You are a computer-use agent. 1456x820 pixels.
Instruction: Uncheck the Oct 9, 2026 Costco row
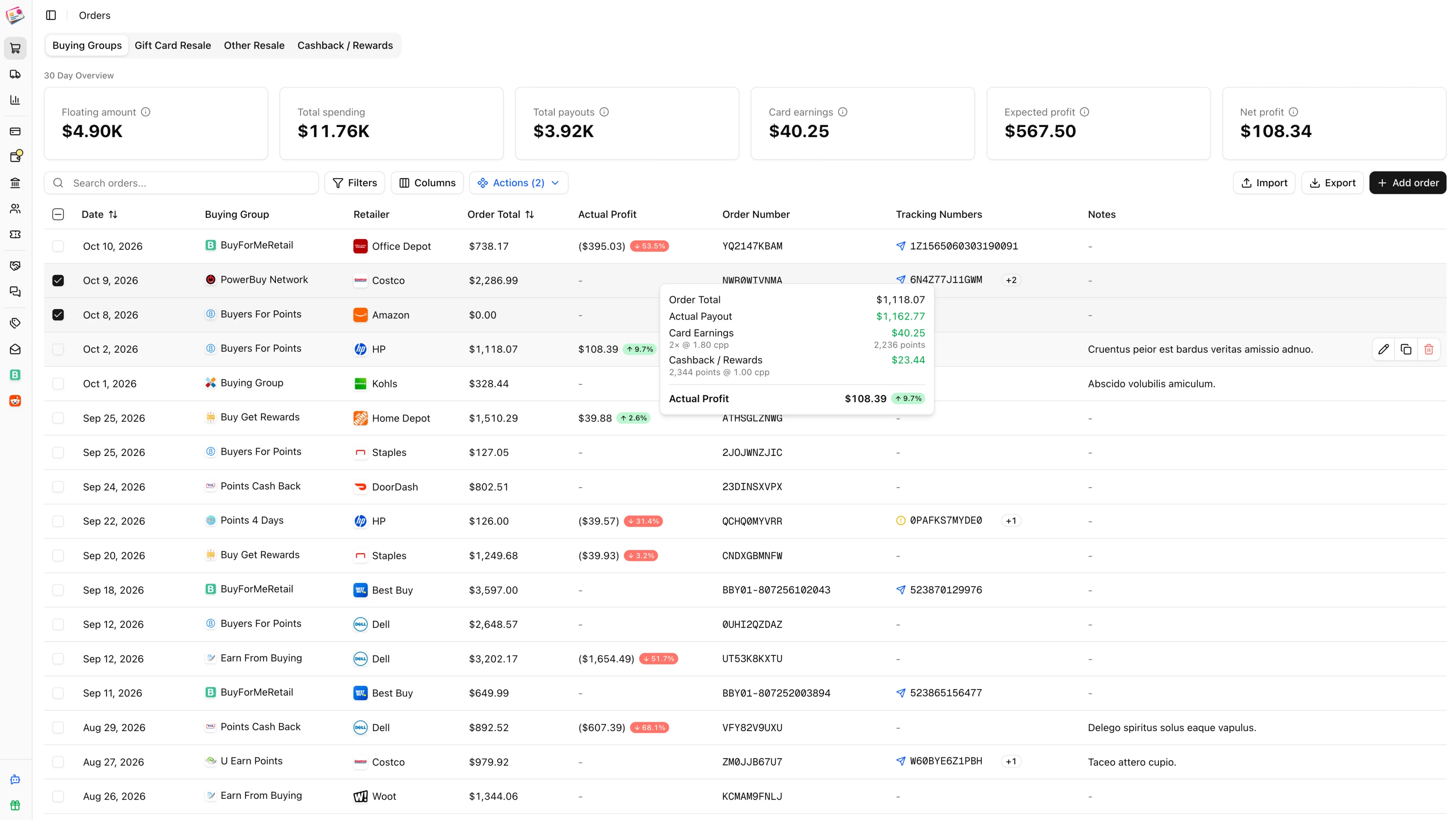coord(58,281)
